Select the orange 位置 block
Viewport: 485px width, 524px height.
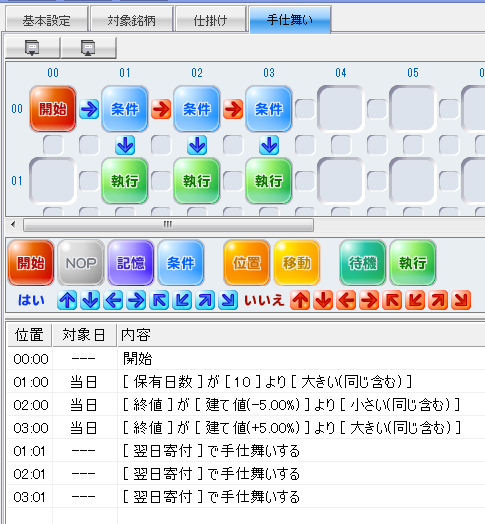(x=247, y=263)
